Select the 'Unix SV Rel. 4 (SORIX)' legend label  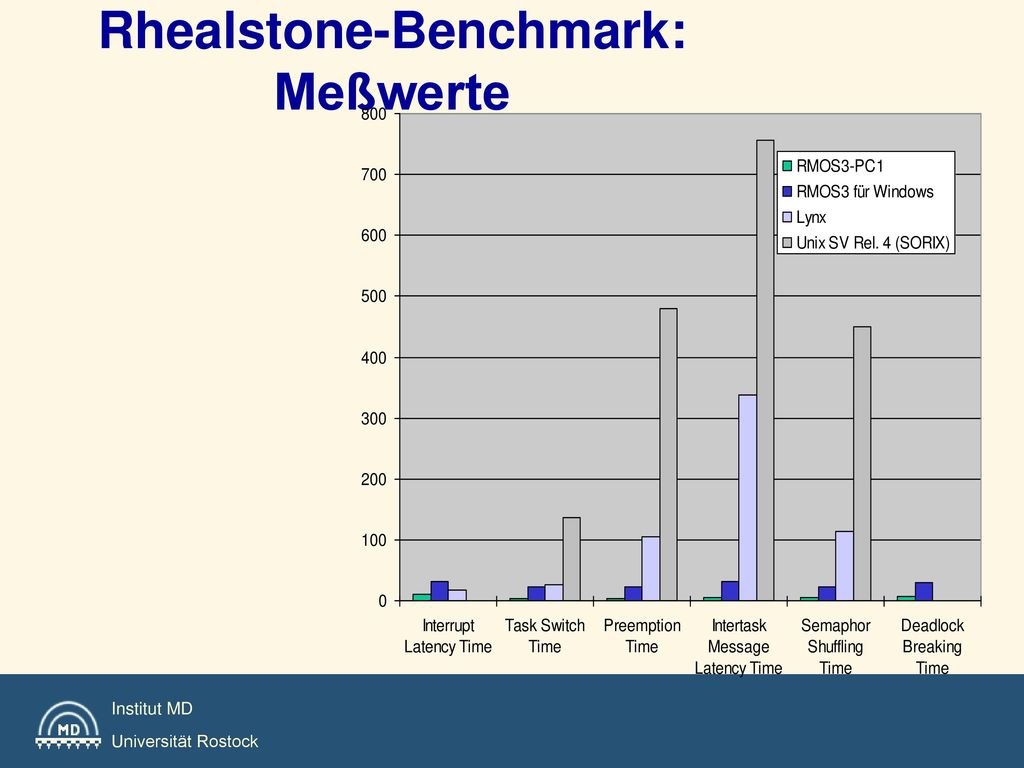(x=872, y=243)
